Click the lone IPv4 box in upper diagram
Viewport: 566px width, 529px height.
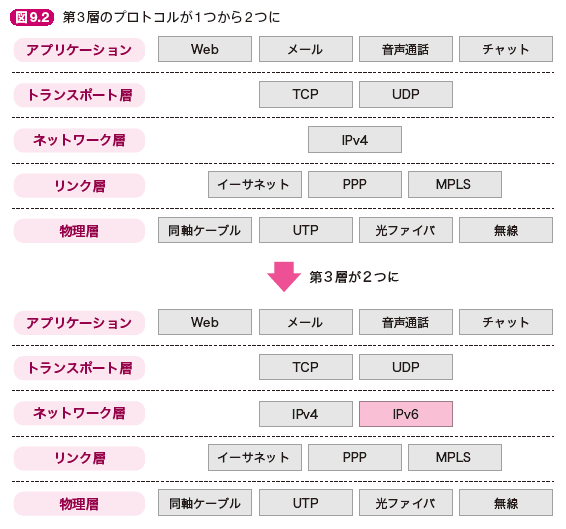pos(355,139)
